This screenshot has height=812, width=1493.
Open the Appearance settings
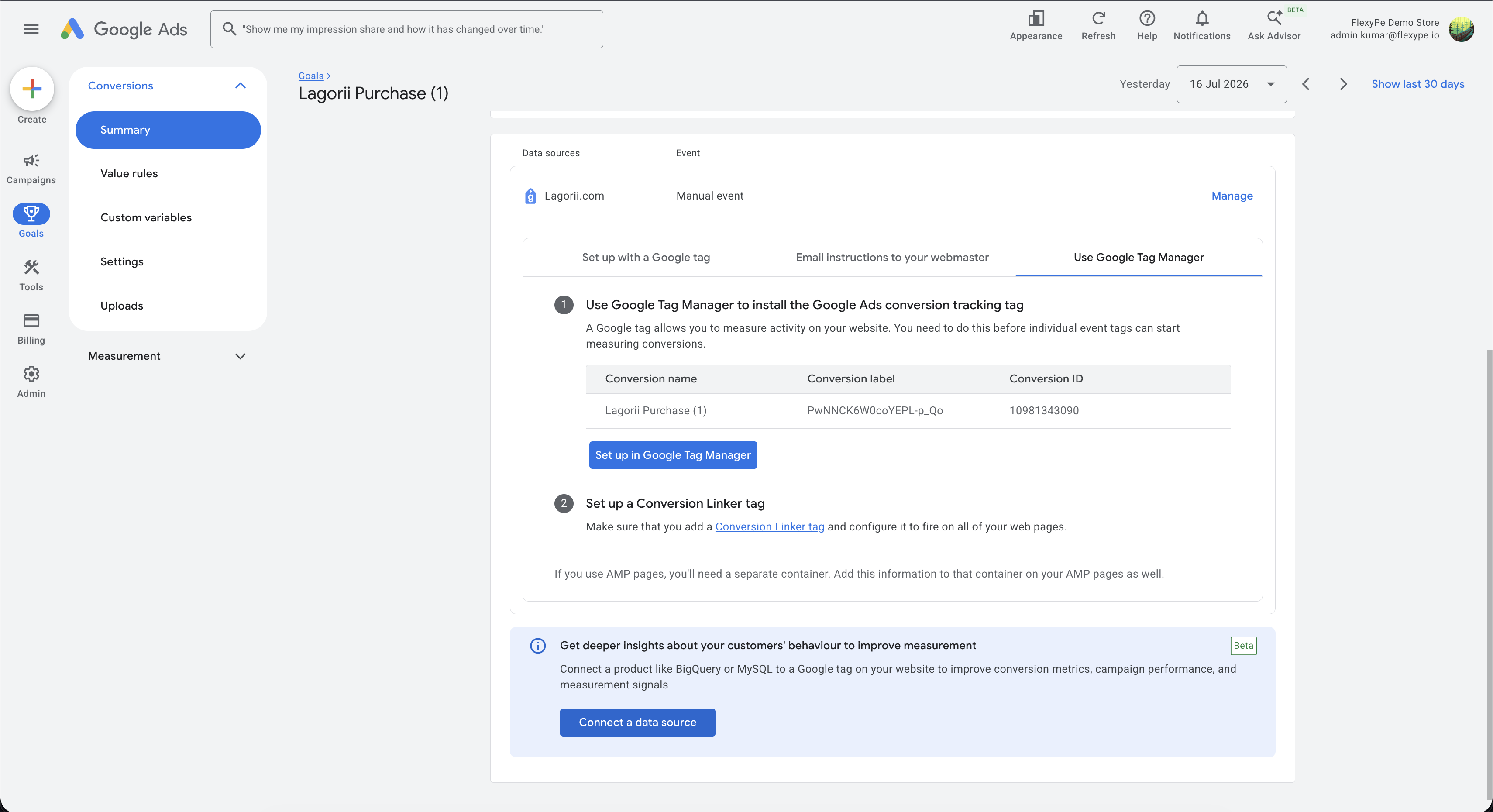click(1035, 26)
